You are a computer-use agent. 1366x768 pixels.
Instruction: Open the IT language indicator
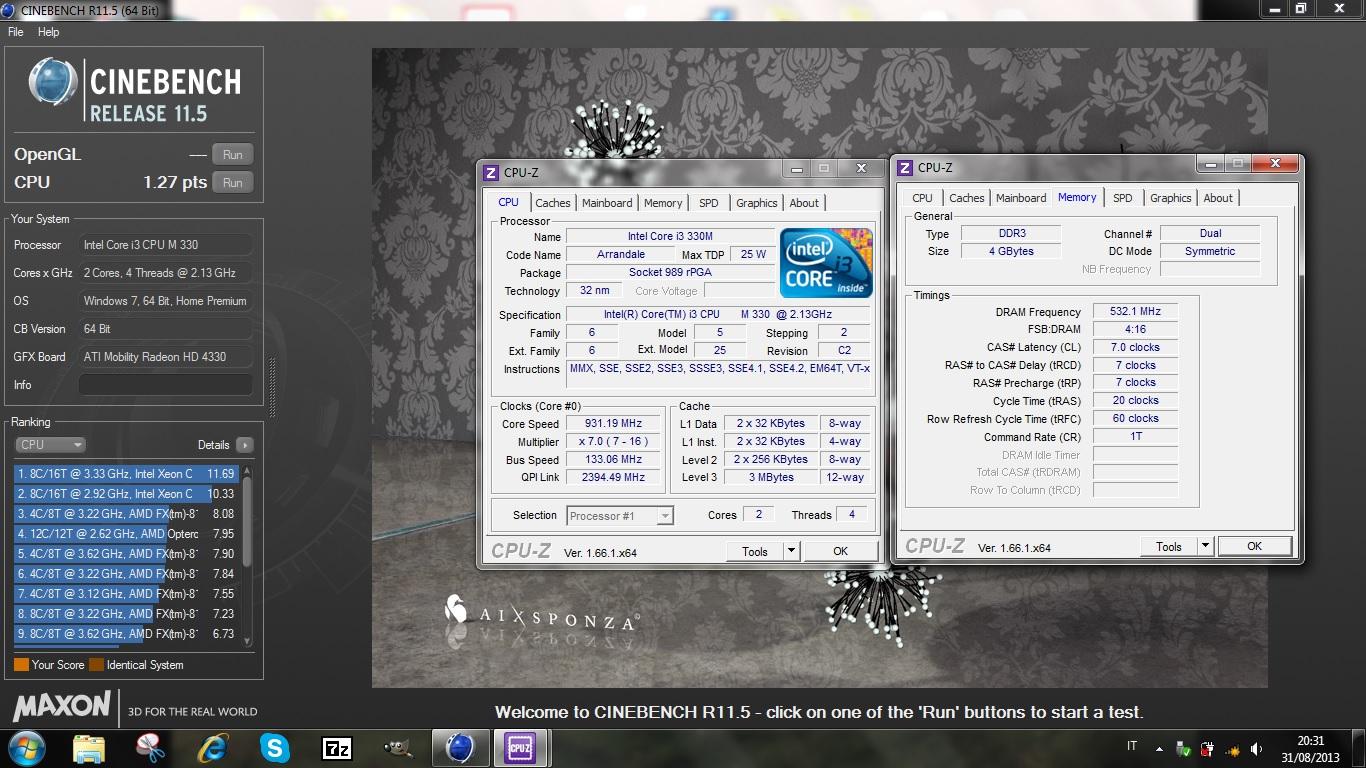point(1132,747)
